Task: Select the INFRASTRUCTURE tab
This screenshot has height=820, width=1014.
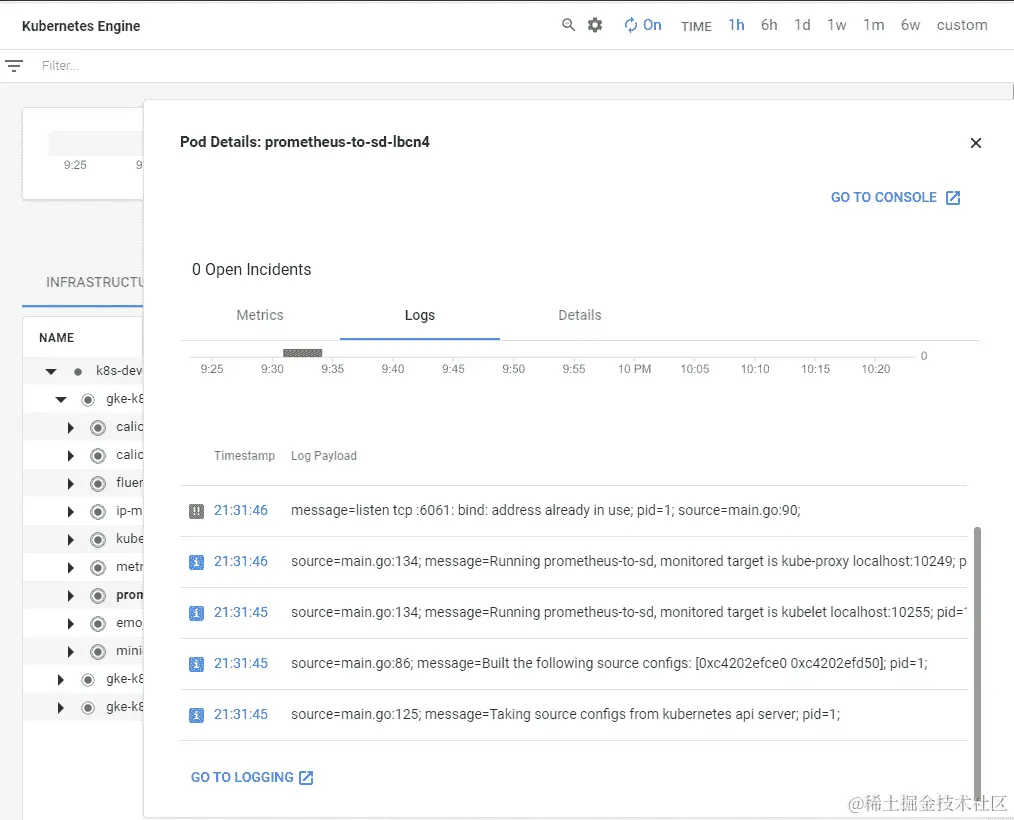Action: point(94,283)
